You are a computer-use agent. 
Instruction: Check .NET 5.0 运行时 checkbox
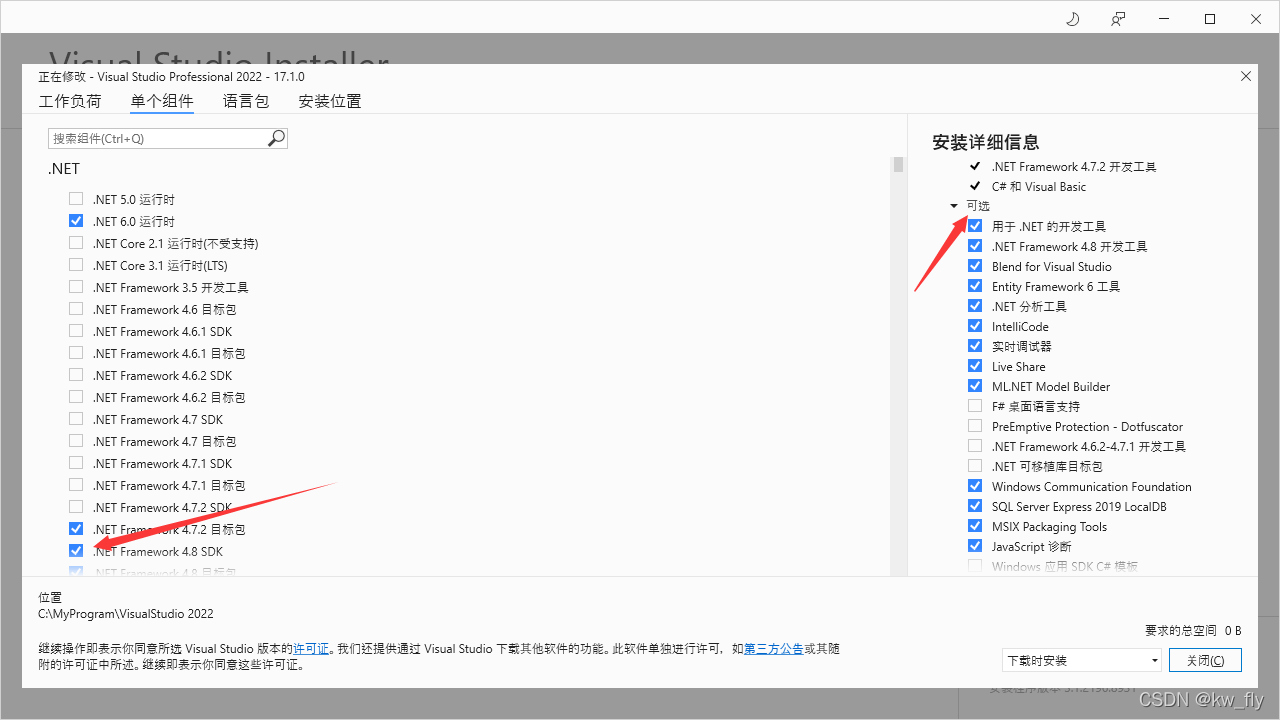76,199
